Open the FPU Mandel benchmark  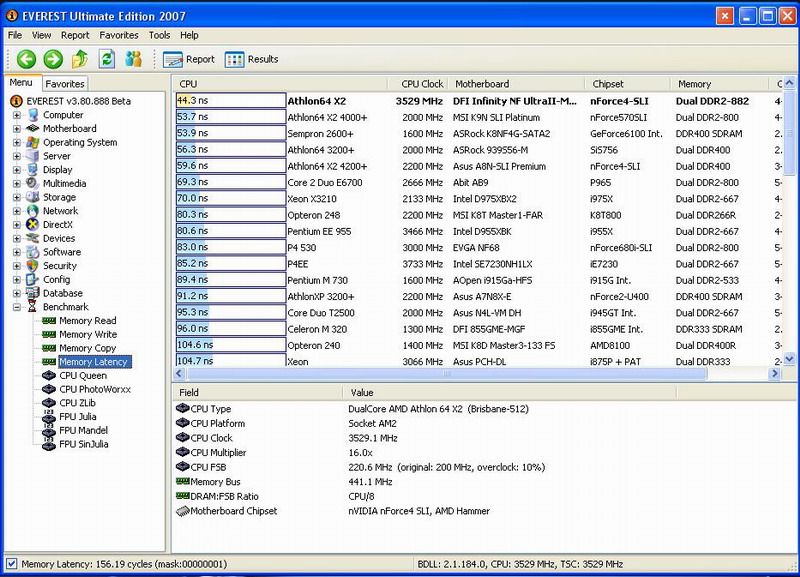click(83, 431)
